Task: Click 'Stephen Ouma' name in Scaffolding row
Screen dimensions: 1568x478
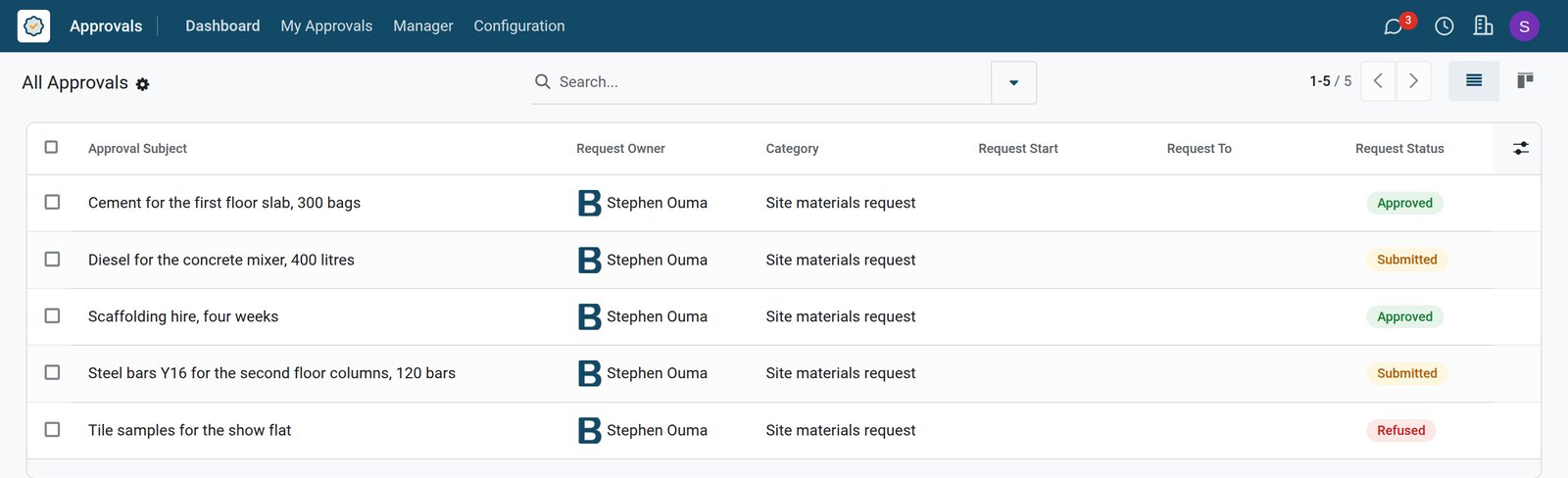Action: tap(657, 316)
